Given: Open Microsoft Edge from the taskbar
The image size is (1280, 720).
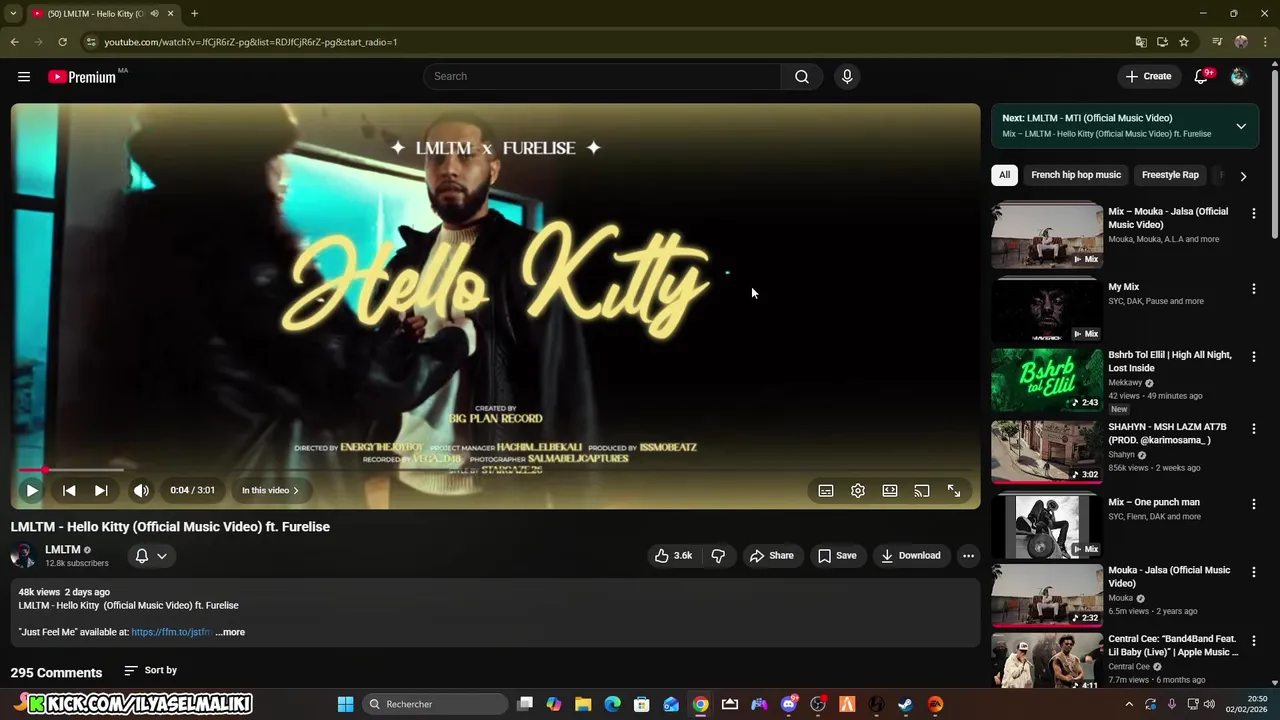Looking at the screenshot, I should [613, 704].
